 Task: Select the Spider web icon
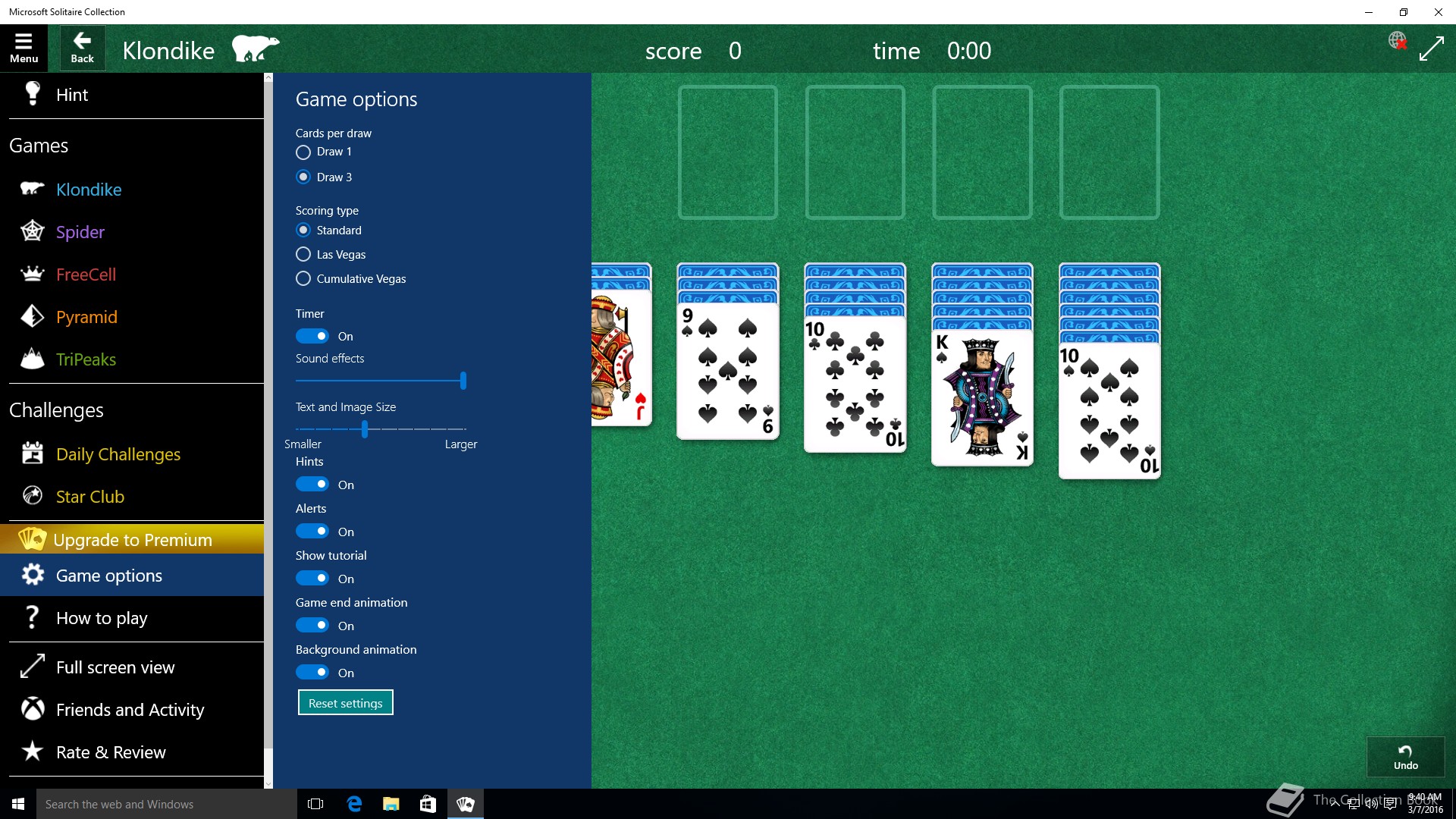pos(32,231)
